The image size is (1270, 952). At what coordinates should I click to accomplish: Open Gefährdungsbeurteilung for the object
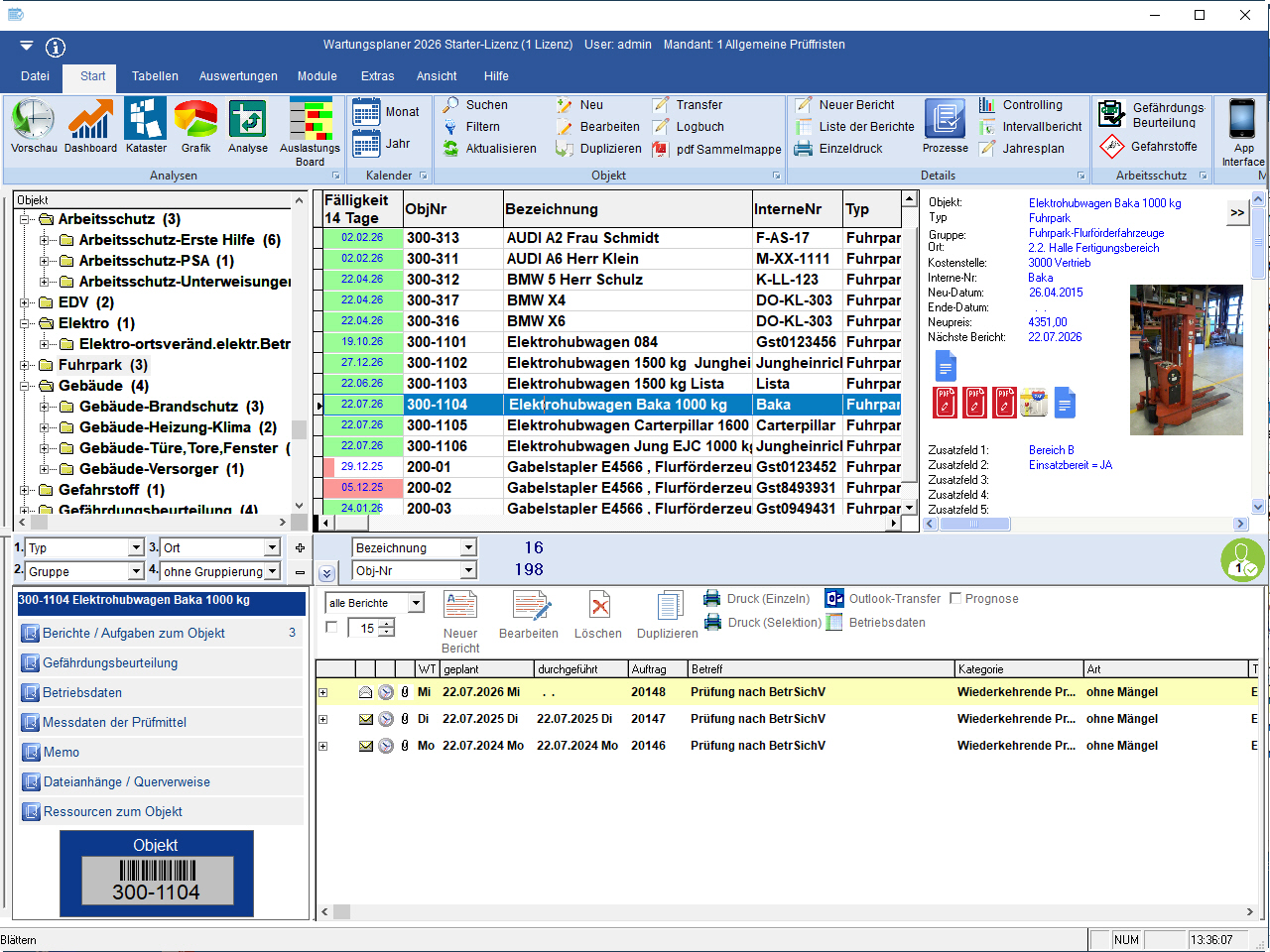110,663
